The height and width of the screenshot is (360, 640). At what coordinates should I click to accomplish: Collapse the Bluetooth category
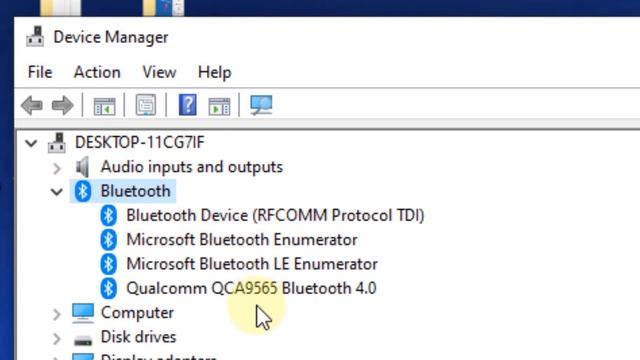(57, 191)
